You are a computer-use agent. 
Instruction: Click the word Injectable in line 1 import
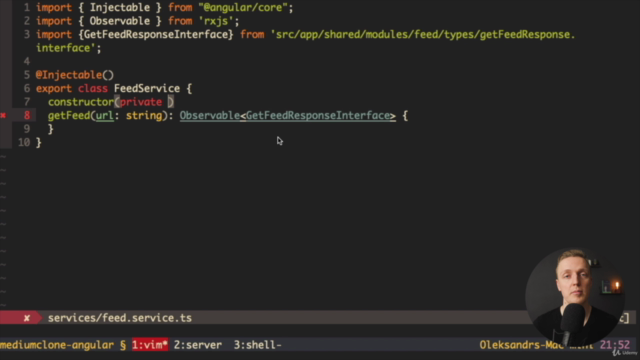coord(120,8)
